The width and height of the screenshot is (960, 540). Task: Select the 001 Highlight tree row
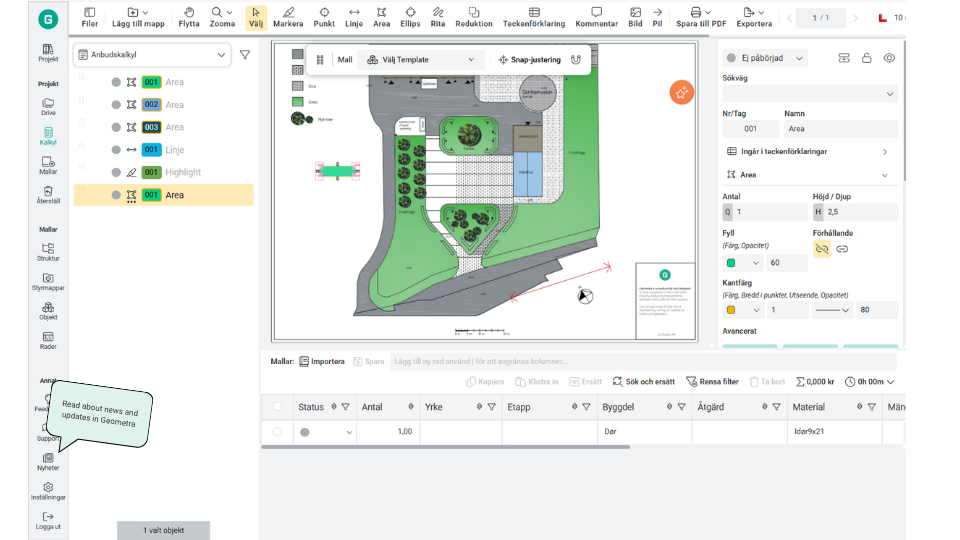(163, 172)
